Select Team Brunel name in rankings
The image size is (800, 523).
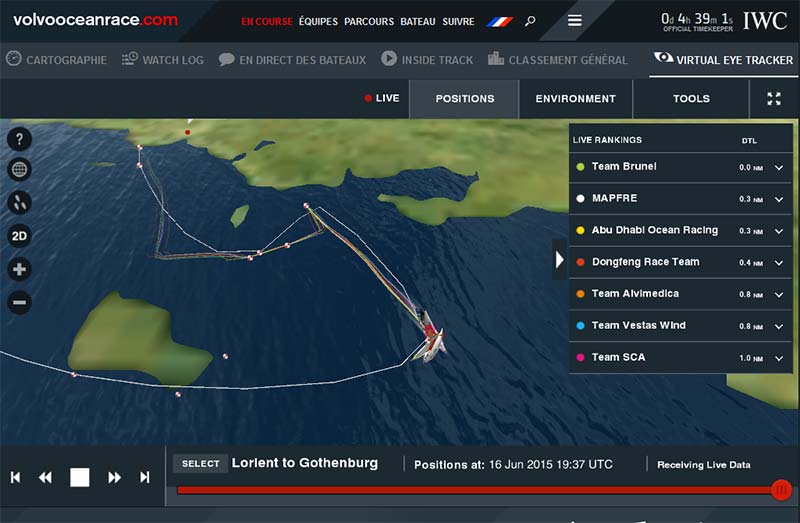pyautogui.click(x=624, y=166)
